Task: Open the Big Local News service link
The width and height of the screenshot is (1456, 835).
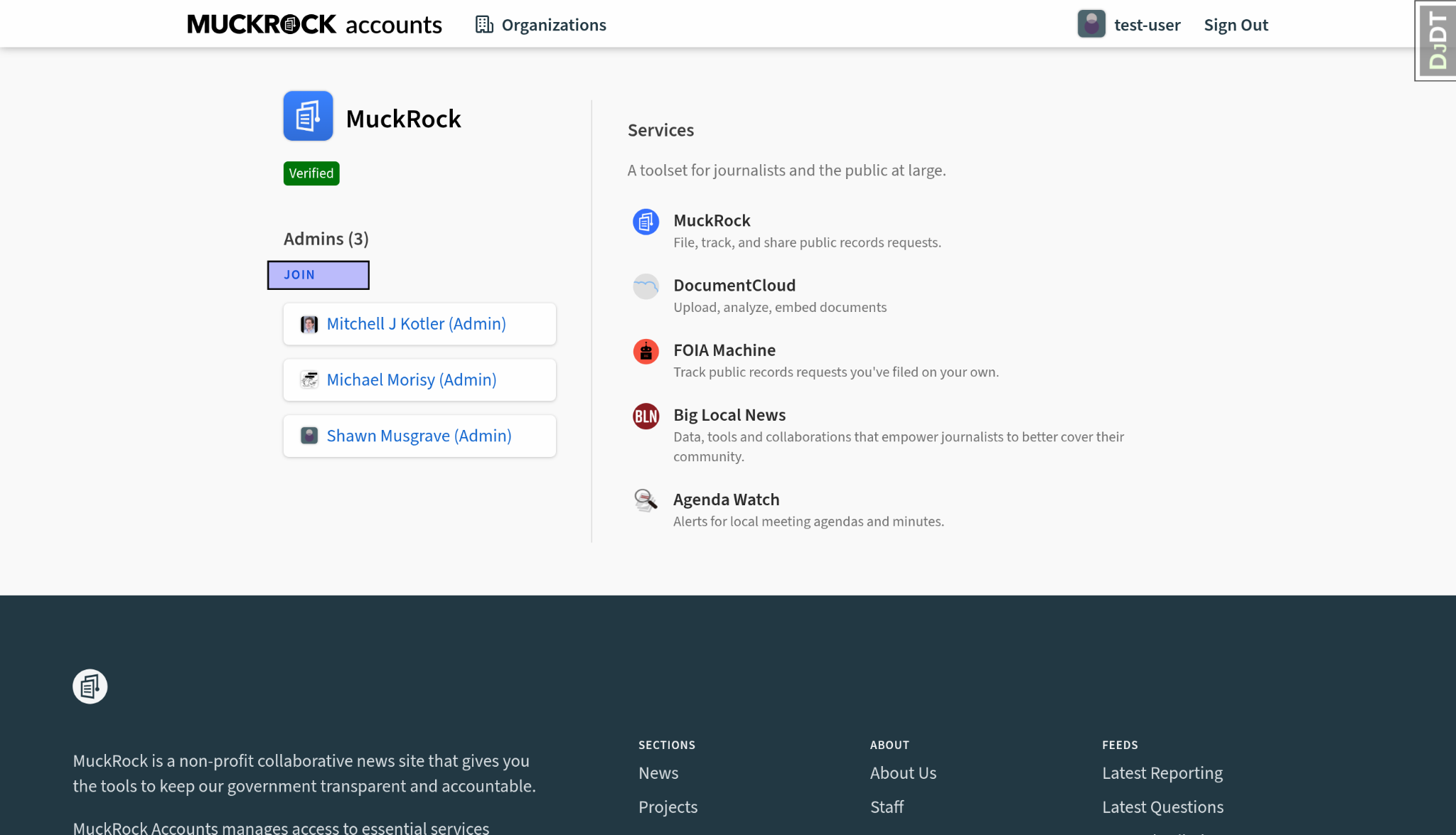Action: click(729, 415)
